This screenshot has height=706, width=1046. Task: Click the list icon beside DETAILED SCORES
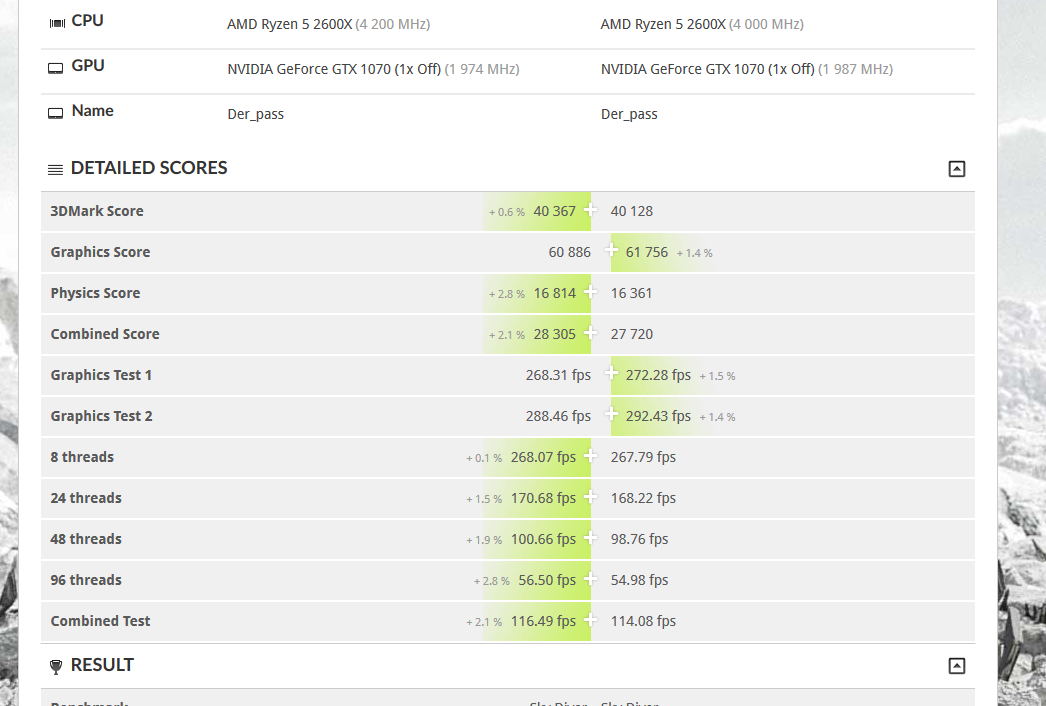pyautogui.click(x=55, y=169)
